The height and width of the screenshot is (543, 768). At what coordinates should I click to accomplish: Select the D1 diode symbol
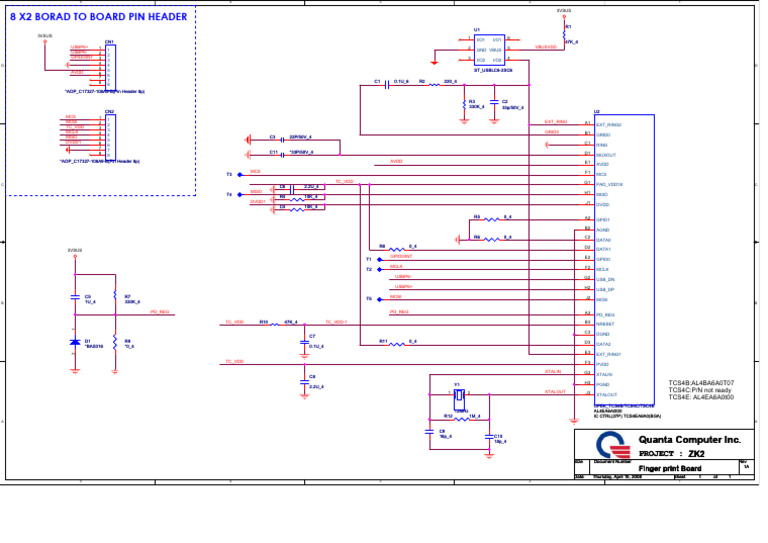click(x=75, y=342)
